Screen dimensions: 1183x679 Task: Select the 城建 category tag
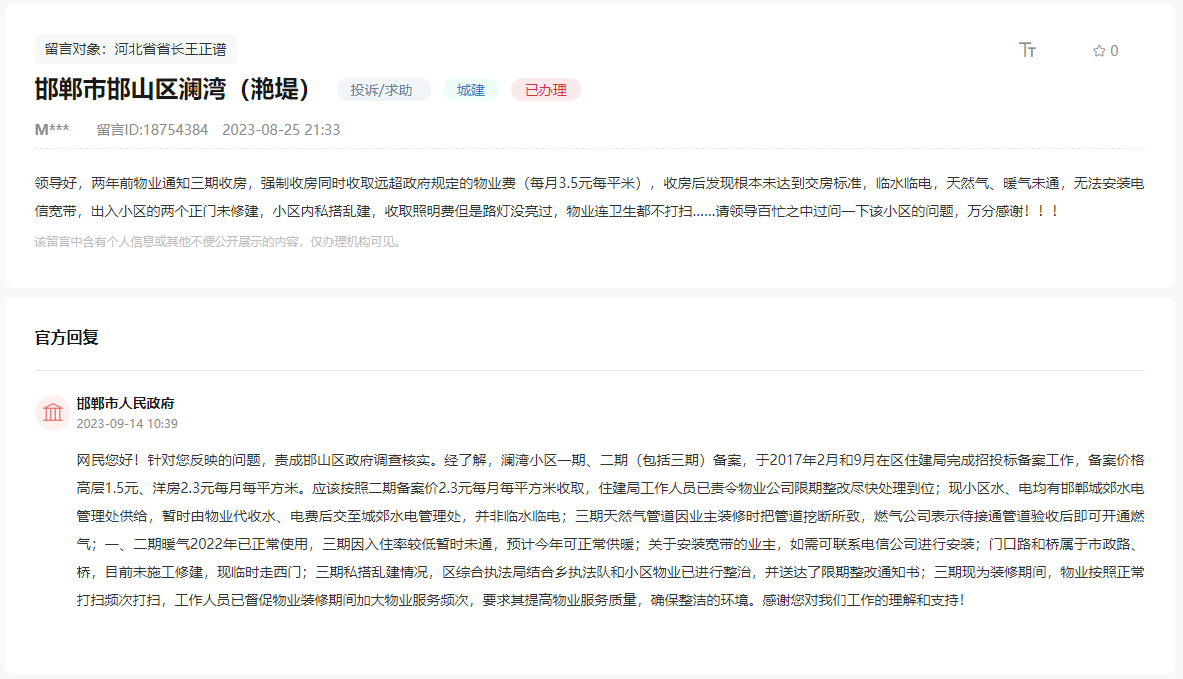(x=471, y=90)
